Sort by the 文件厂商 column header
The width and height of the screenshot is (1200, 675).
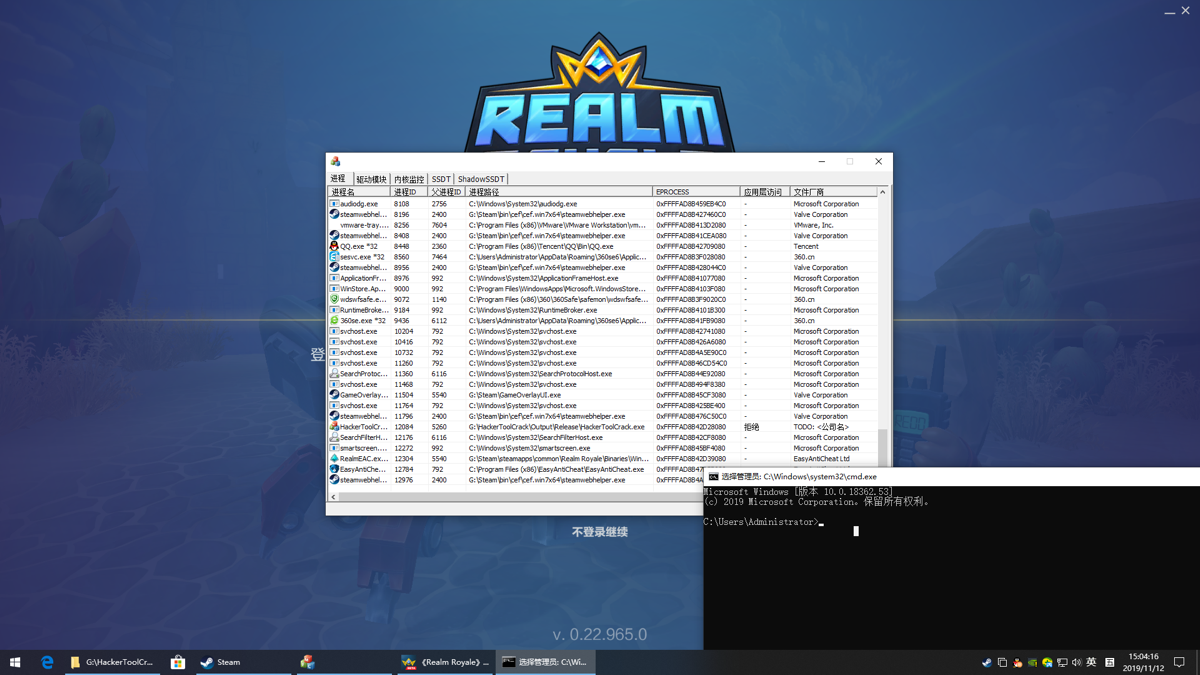[x=833, y=192]
